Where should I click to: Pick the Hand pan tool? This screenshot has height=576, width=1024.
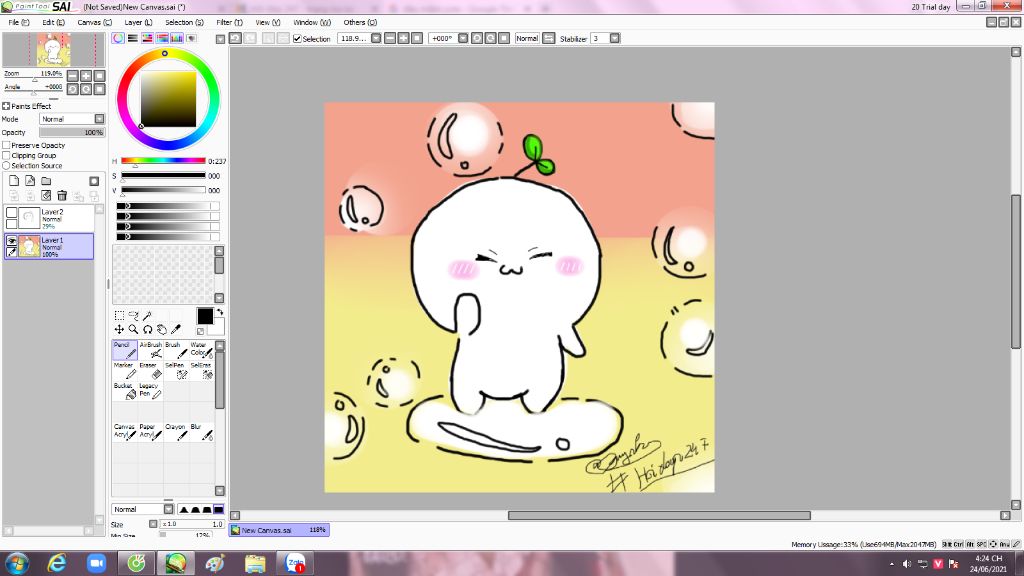coord(162,330)
